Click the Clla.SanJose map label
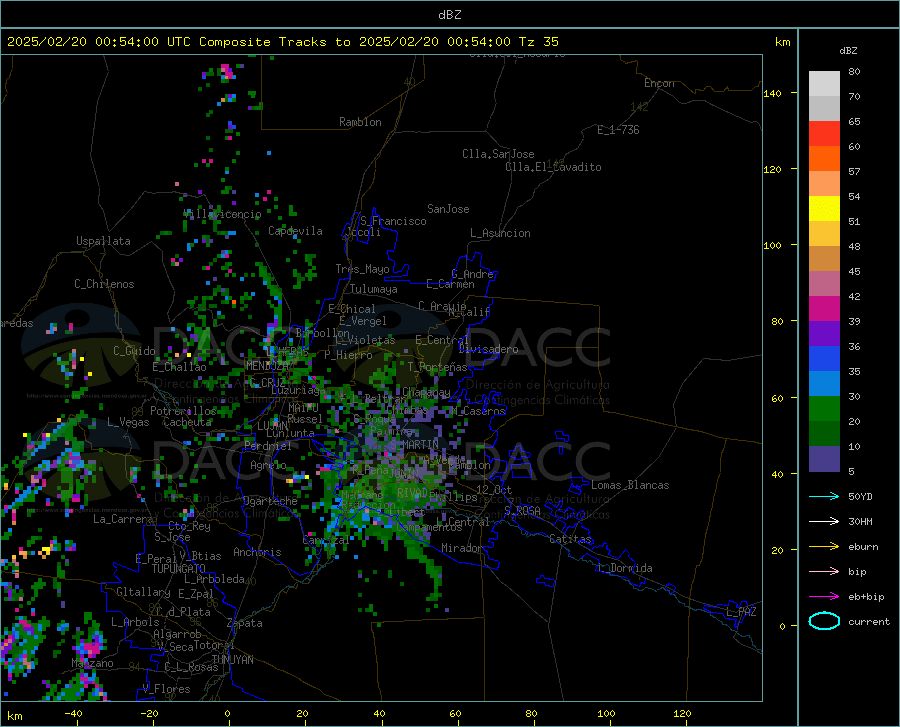Screen dimensions: 900x727 pyautogui.click(x=498, y=154)
